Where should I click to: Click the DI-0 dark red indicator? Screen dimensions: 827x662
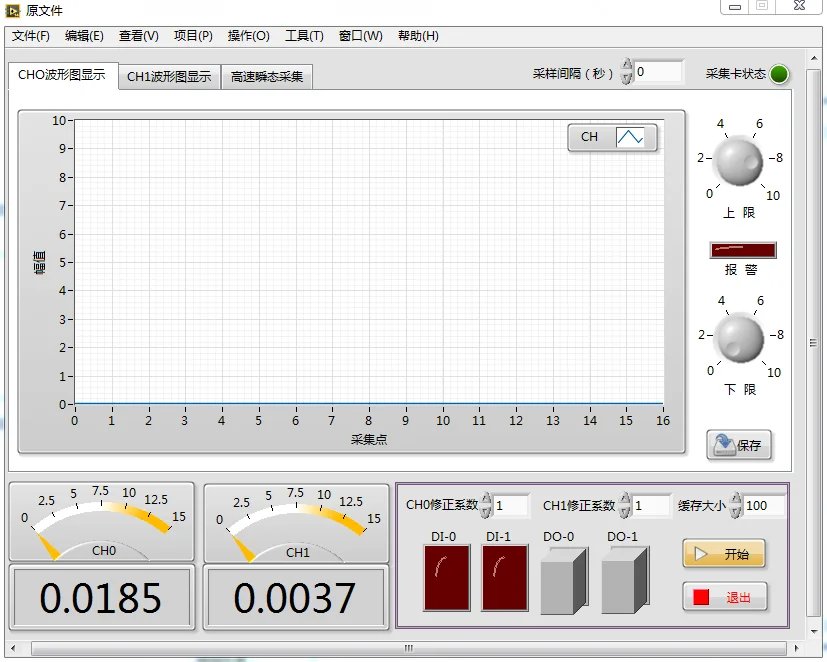click(x=446, y=578)
